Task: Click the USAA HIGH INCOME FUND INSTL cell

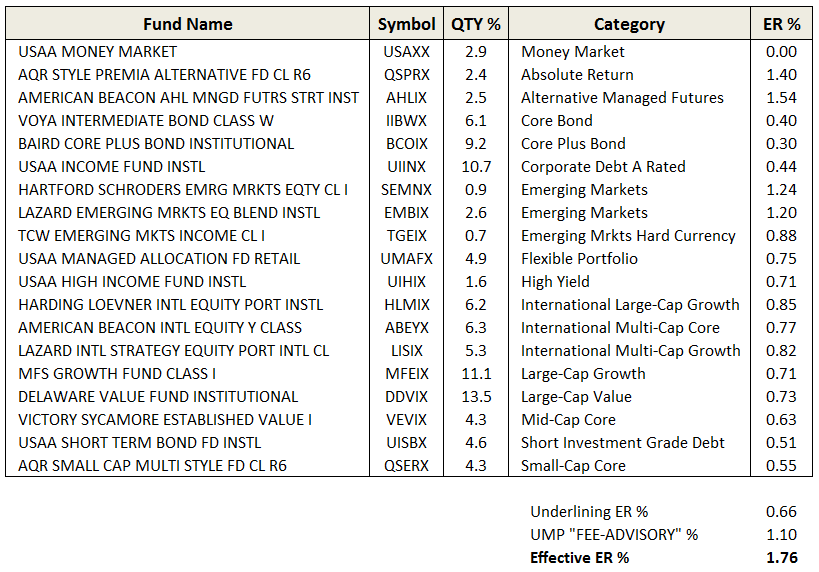Action: (132, 282)
